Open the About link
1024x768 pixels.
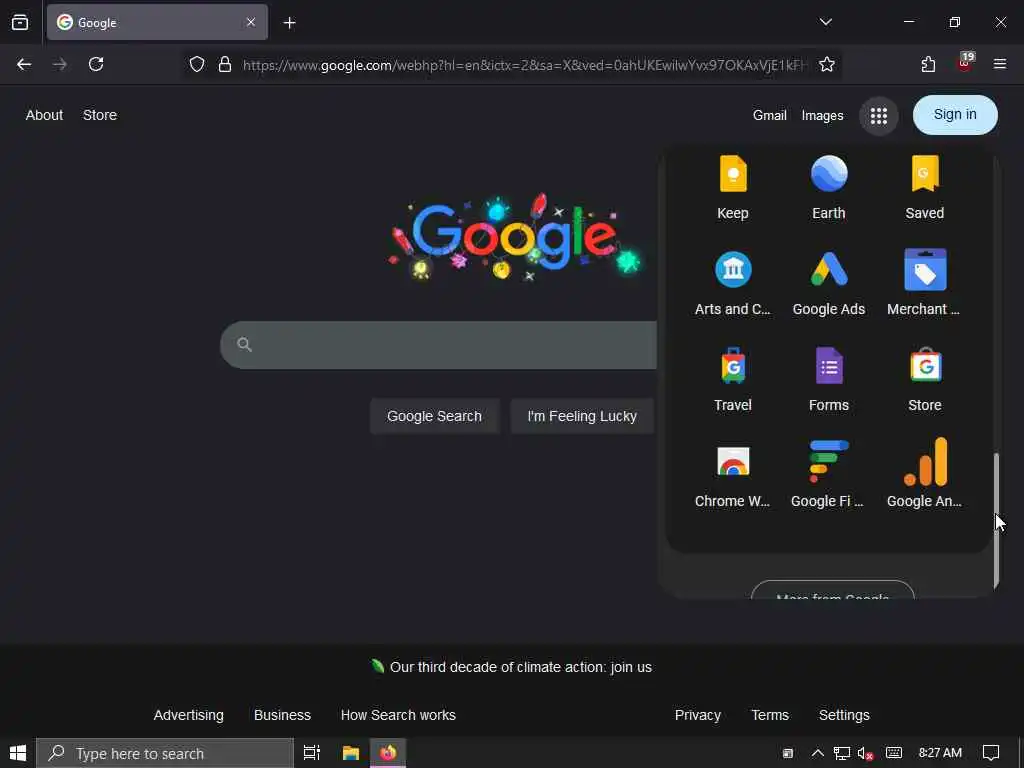tap(44, 115)
